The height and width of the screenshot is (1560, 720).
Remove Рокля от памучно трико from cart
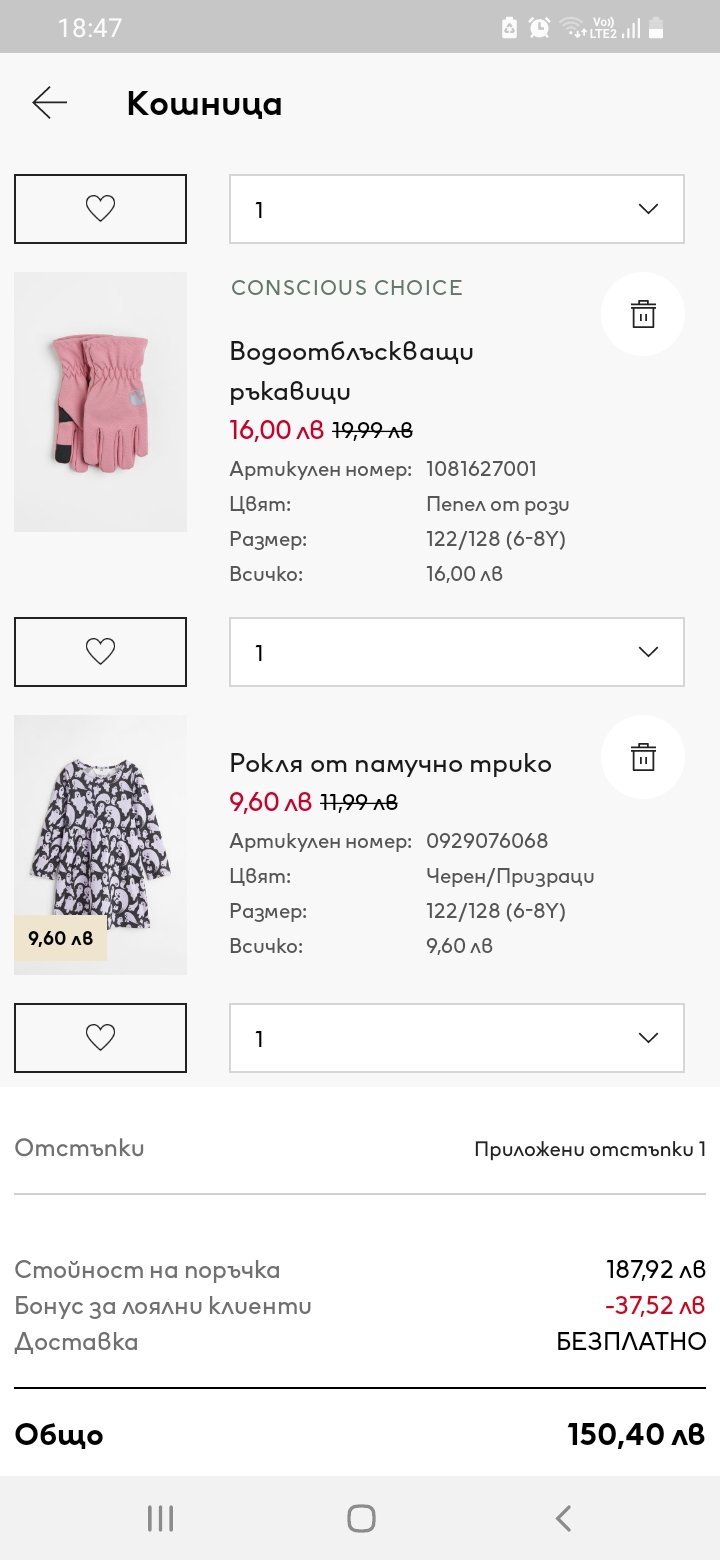[x=642, y=757]
